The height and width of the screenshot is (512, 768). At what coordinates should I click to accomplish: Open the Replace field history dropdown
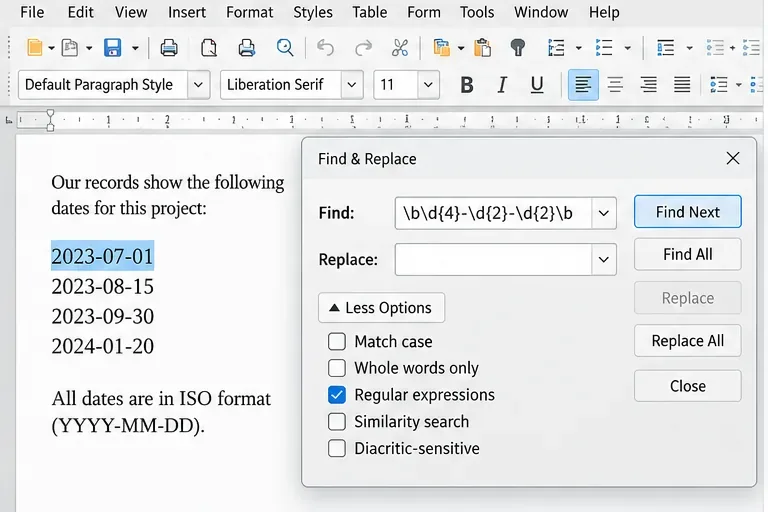(603, 259)
